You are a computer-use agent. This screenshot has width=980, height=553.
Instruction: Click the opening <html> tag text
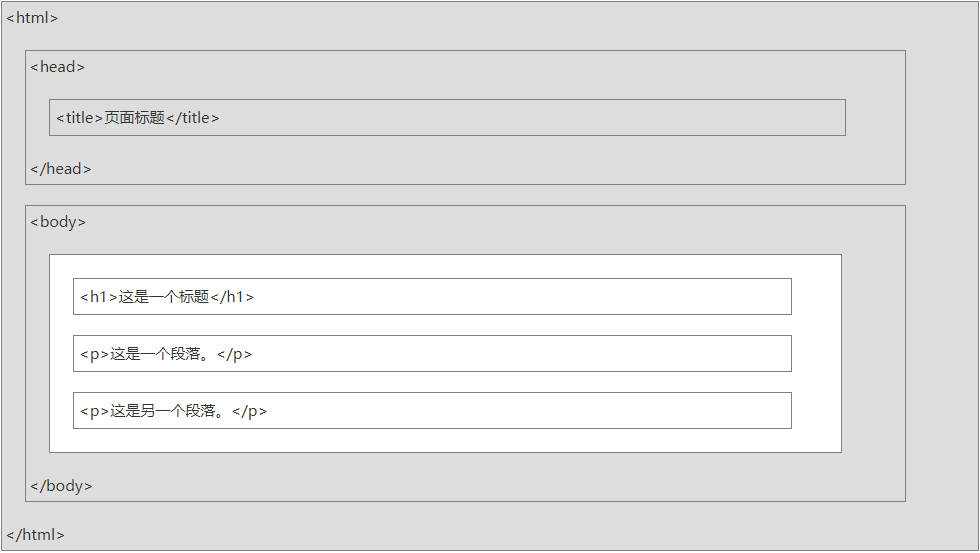tap(32, 18)
